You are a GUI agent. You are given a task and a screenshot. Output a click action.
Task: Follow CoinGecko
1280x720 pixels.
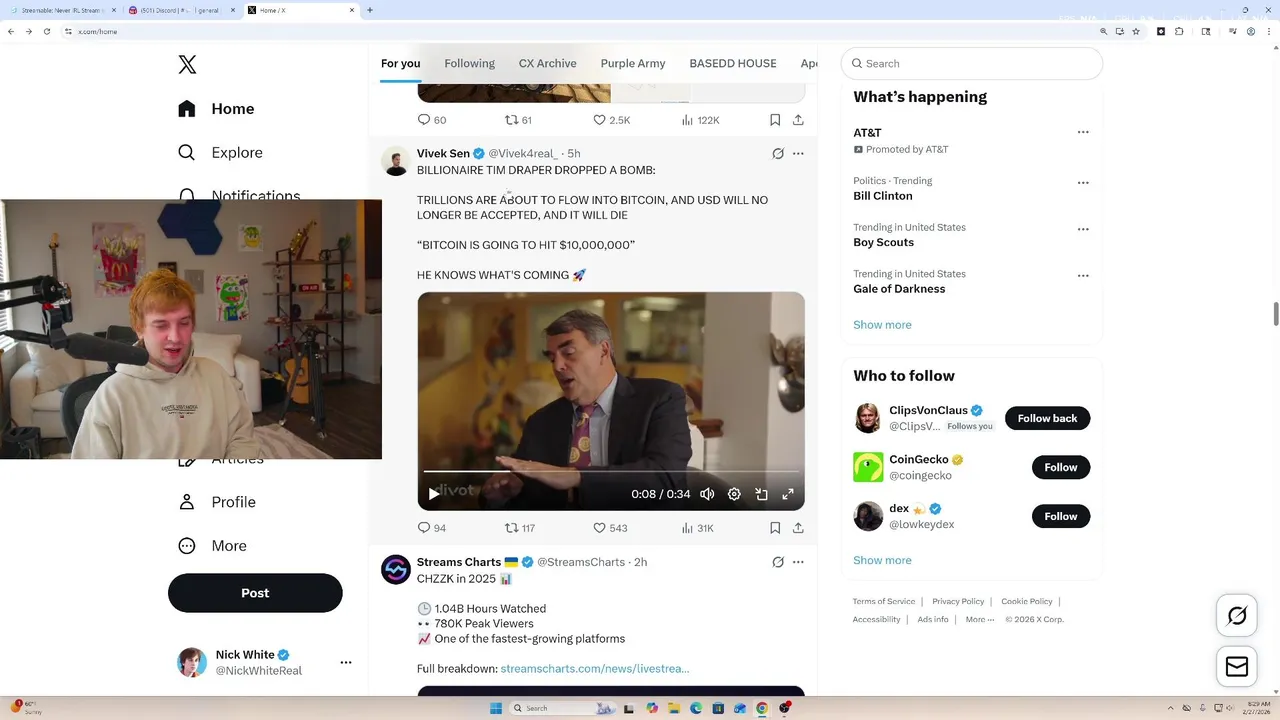1060,467
